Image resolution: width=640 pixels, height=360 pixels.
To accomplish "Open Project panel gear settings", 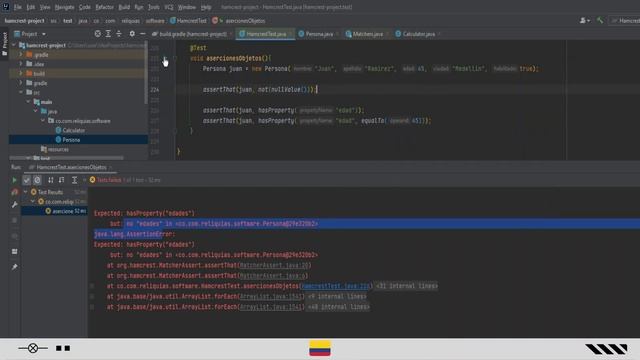I will click(132, 34).
